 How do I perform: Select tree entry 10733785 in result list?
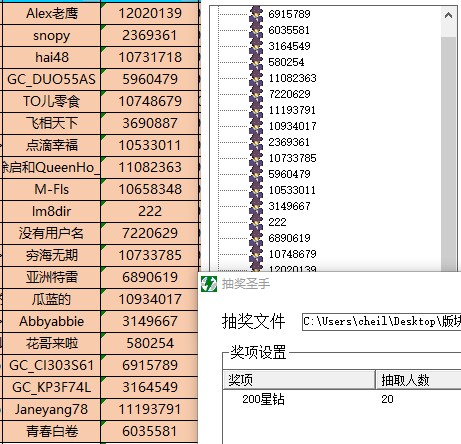click(x=292, y=158)
